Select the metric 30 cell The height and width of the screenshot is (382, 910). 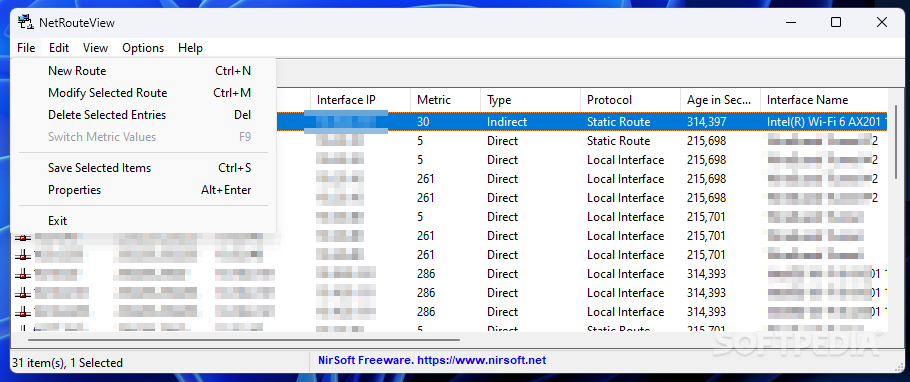(422, 122)
